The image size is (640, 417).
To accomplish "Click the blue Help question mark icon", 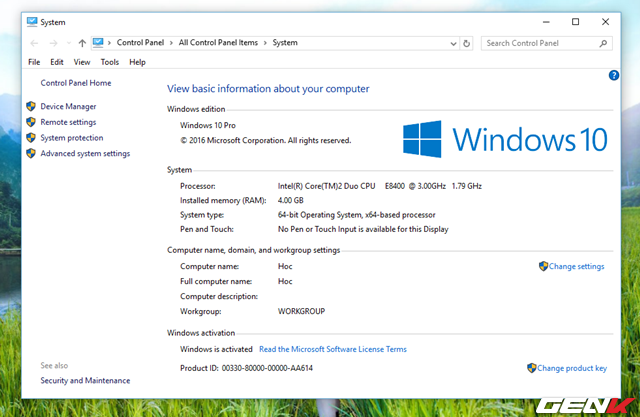I will click(614, 76).
